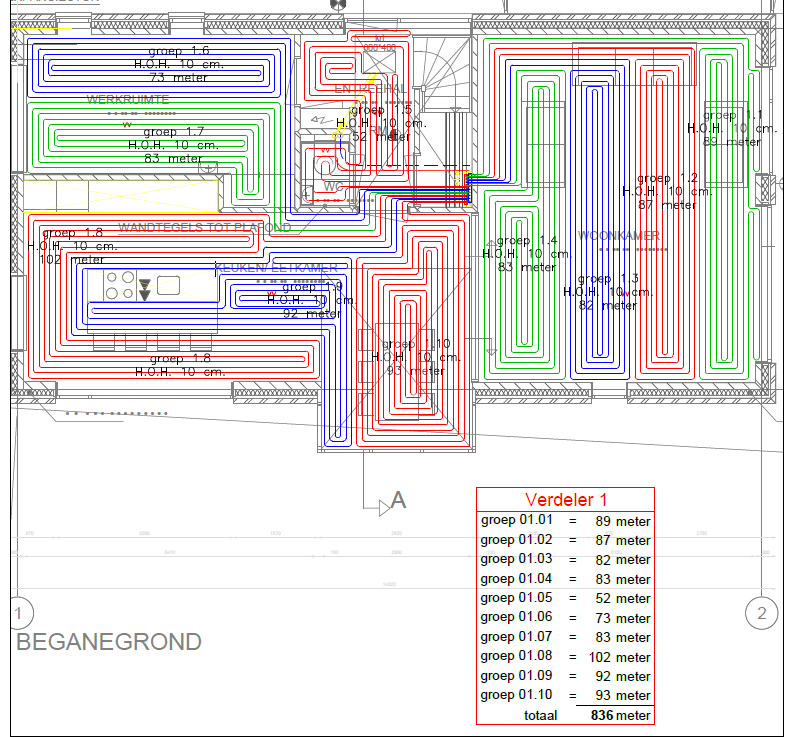Click the cooktop burner symbol in kitchen

pyautogui.click(x=120, y=285)
